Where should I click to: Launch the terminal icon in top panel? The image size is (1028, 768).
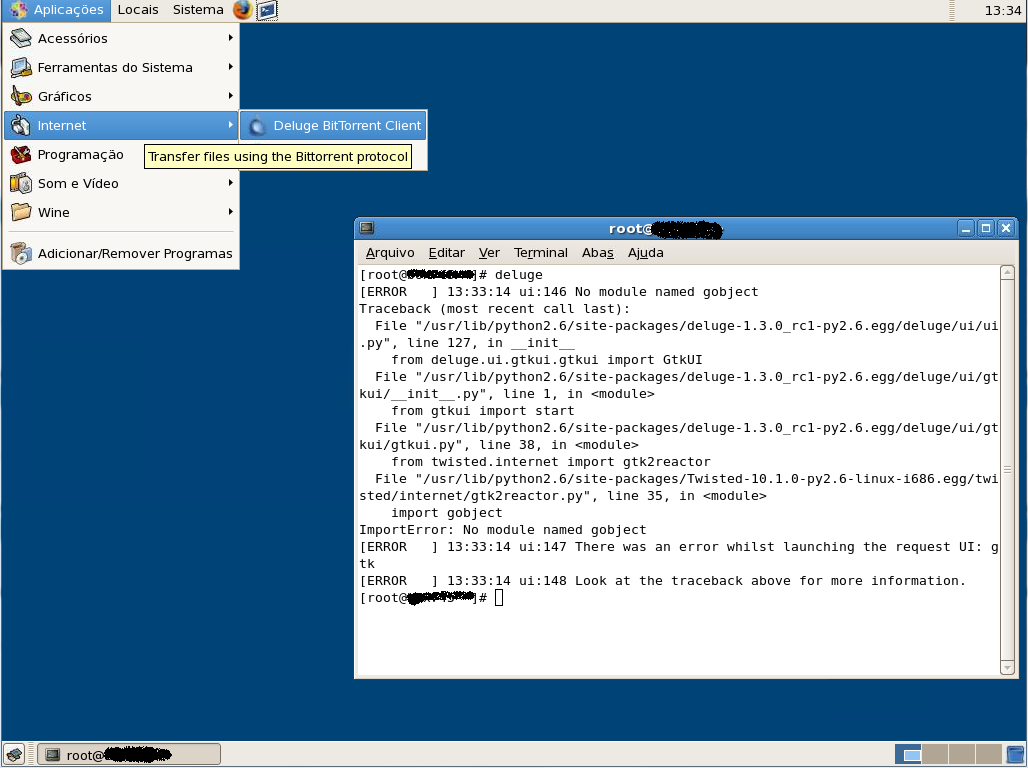click(267, 10)
